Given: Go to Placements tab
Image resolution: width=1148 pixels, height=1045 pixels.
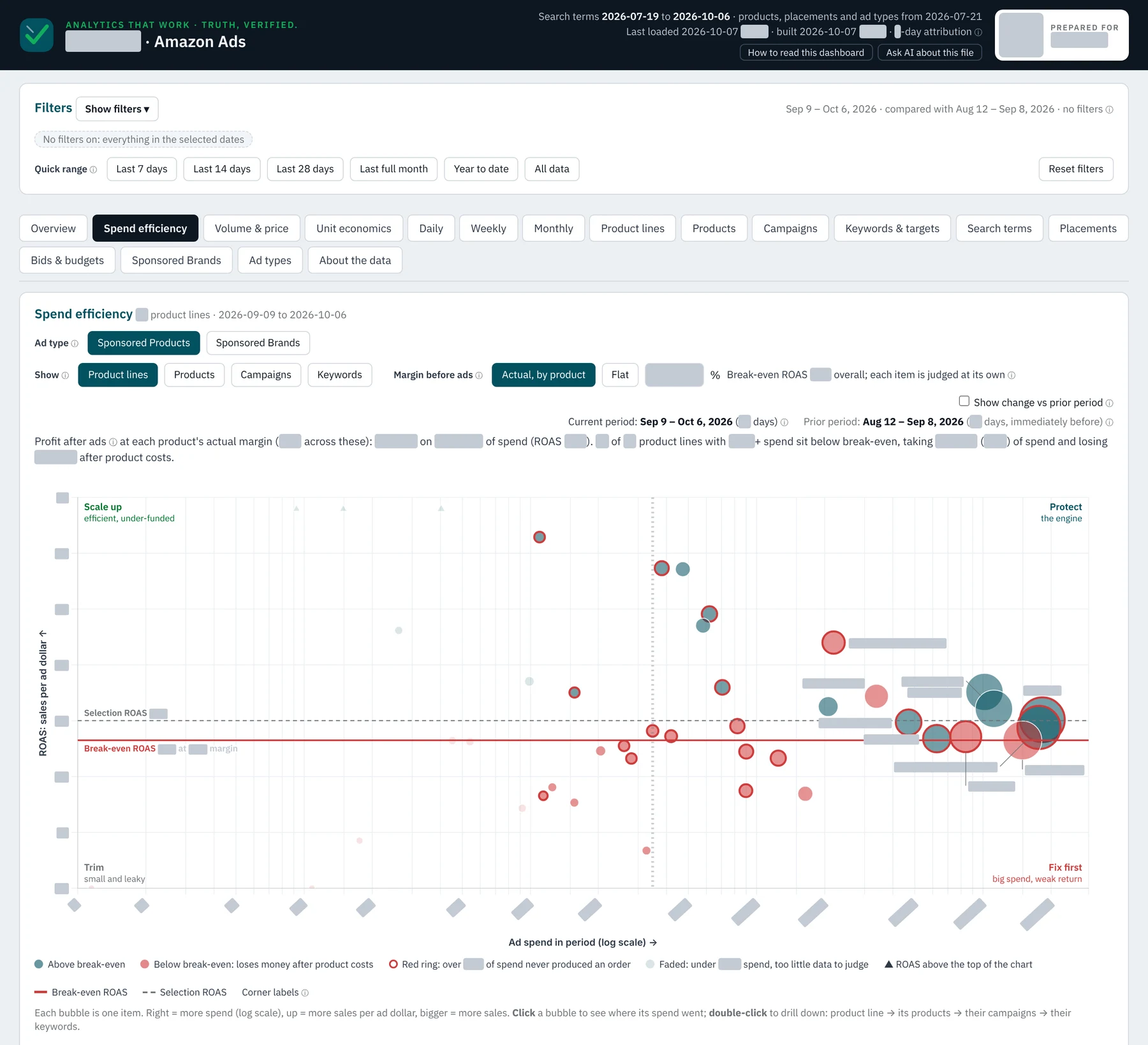Looking at the screenshot, I should [1088, 228].
